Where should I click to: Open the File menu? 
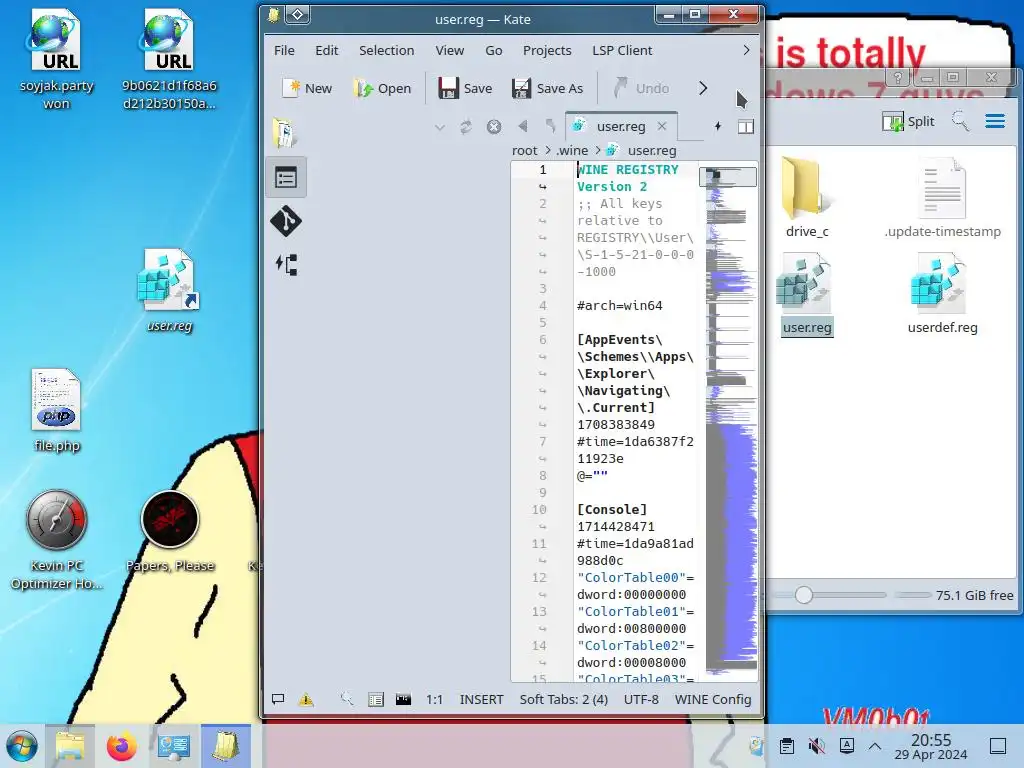point(284,50)
